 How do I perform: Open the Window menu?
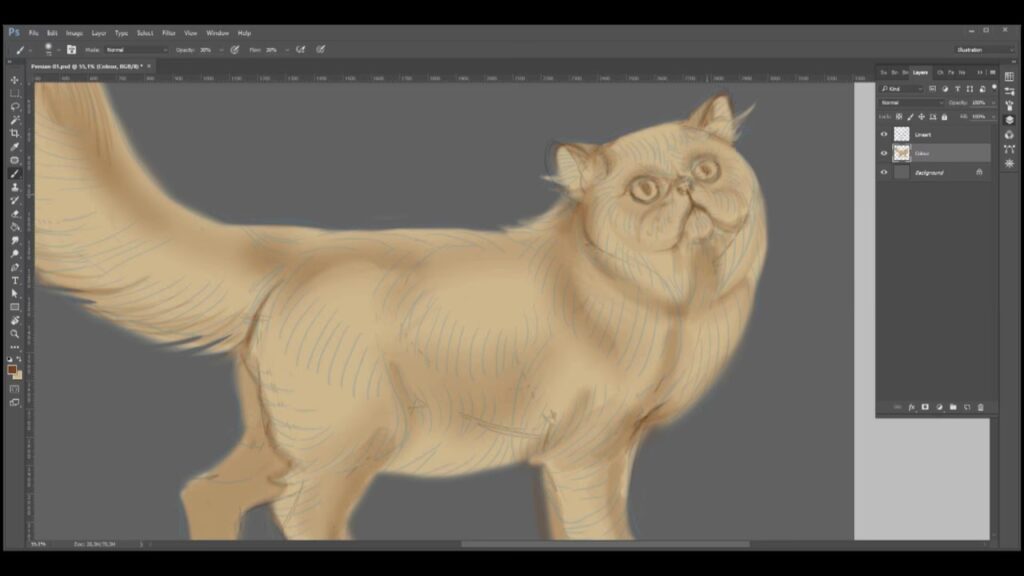217,33
